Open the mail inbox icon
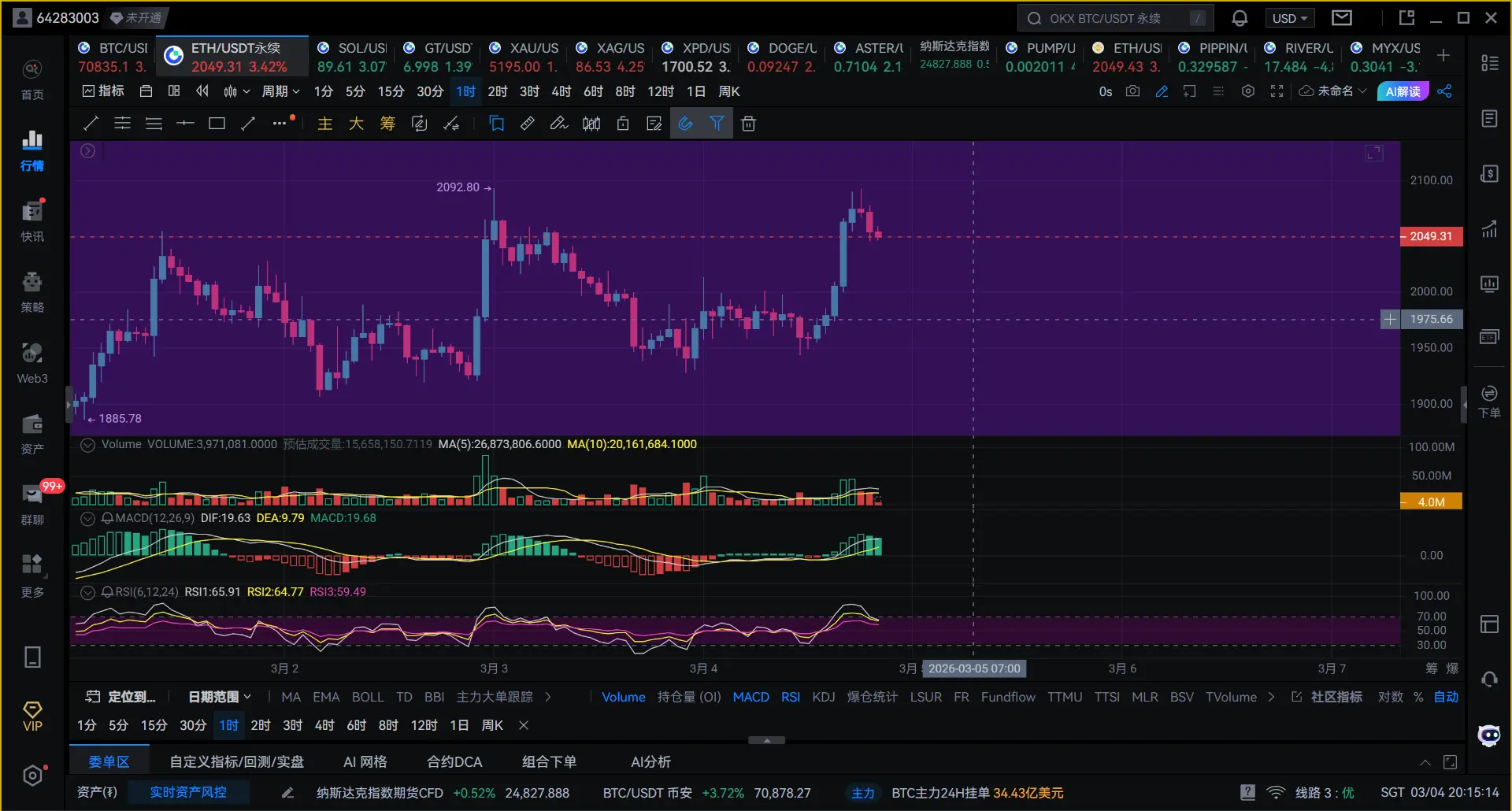 [1342, 18]
